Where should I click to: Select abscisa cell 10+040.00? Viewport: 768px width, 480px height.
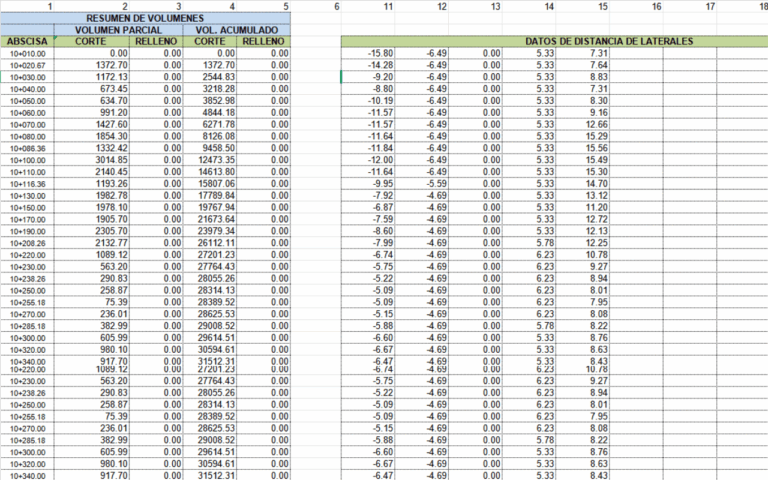tap(27, 89)
